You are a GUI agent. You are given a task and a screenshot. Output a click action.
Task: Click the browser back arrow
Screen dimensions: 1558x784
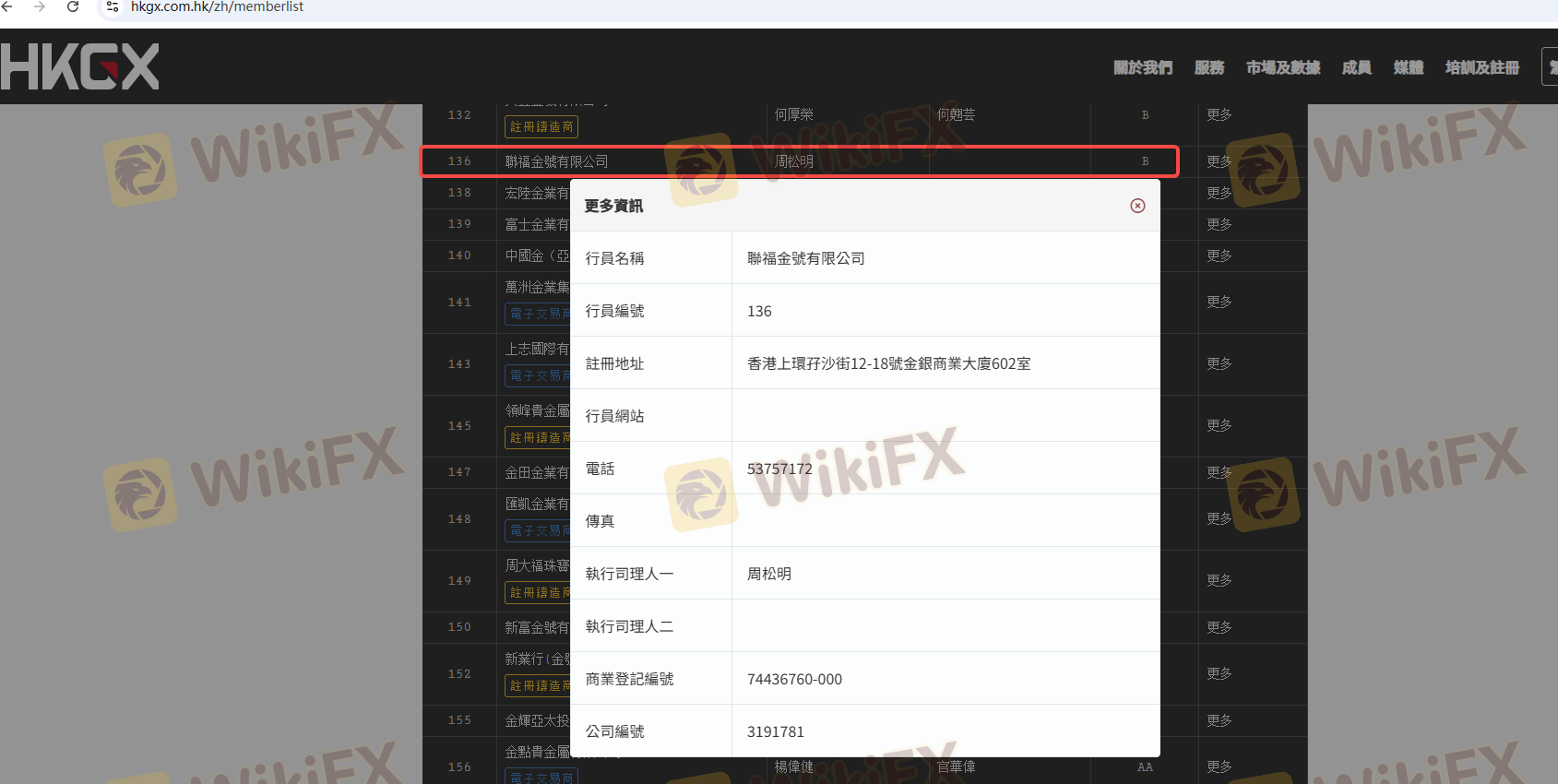(7, 6)
